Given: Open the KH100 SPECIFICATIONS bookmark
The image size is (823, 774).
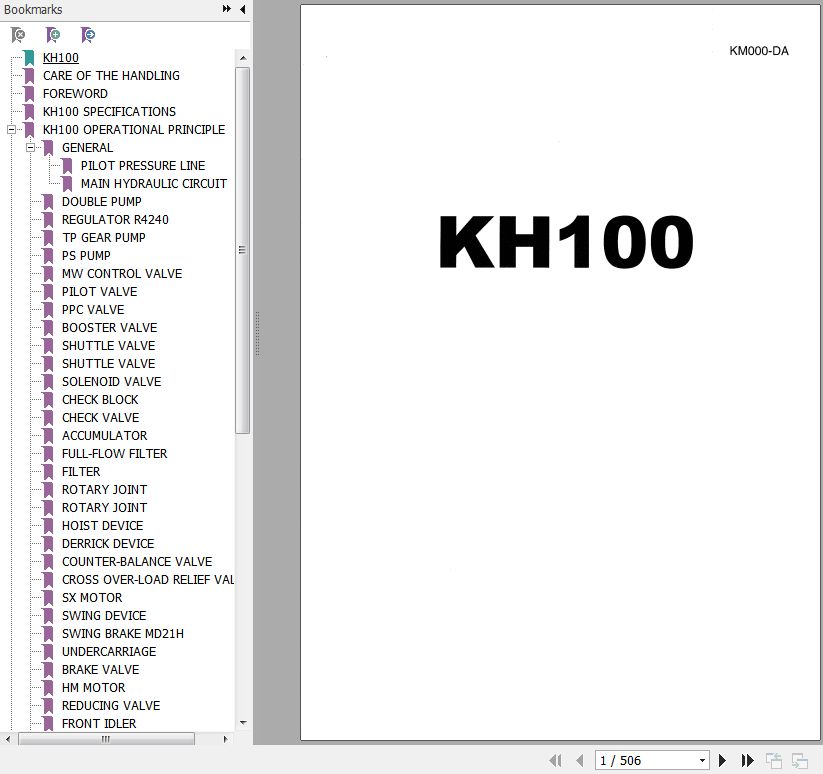Looking at the screenshot, I should pyautogui.click(x=109, y=112).
